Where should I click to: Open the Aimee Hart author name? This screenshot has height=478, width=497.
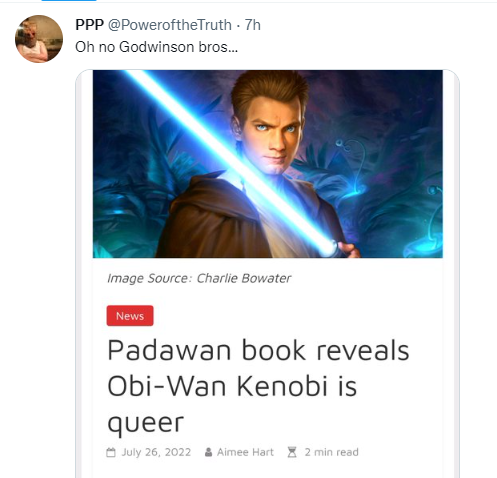coord(245,452)
